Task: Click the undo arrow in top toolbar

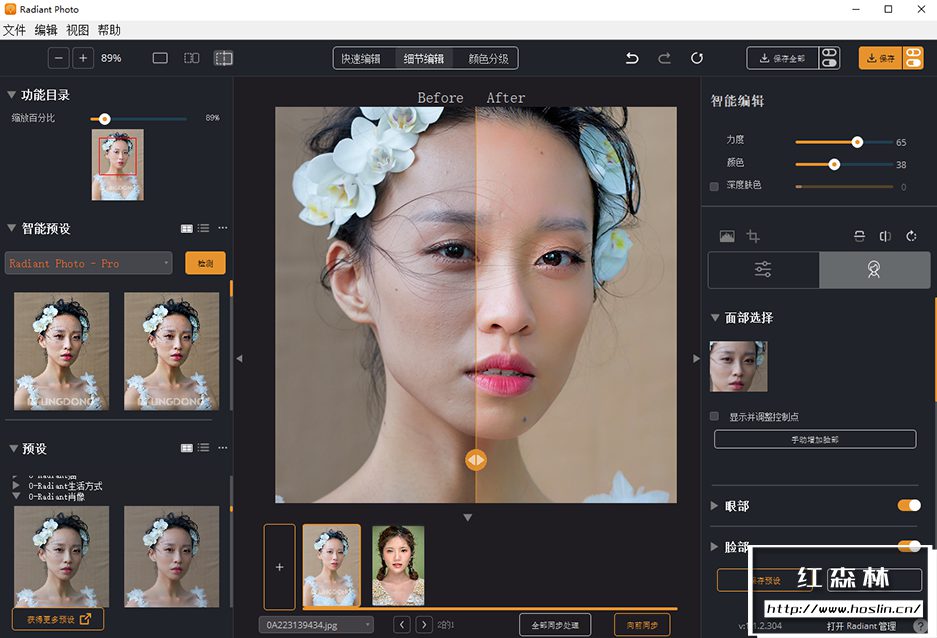Action: [632, 58]
